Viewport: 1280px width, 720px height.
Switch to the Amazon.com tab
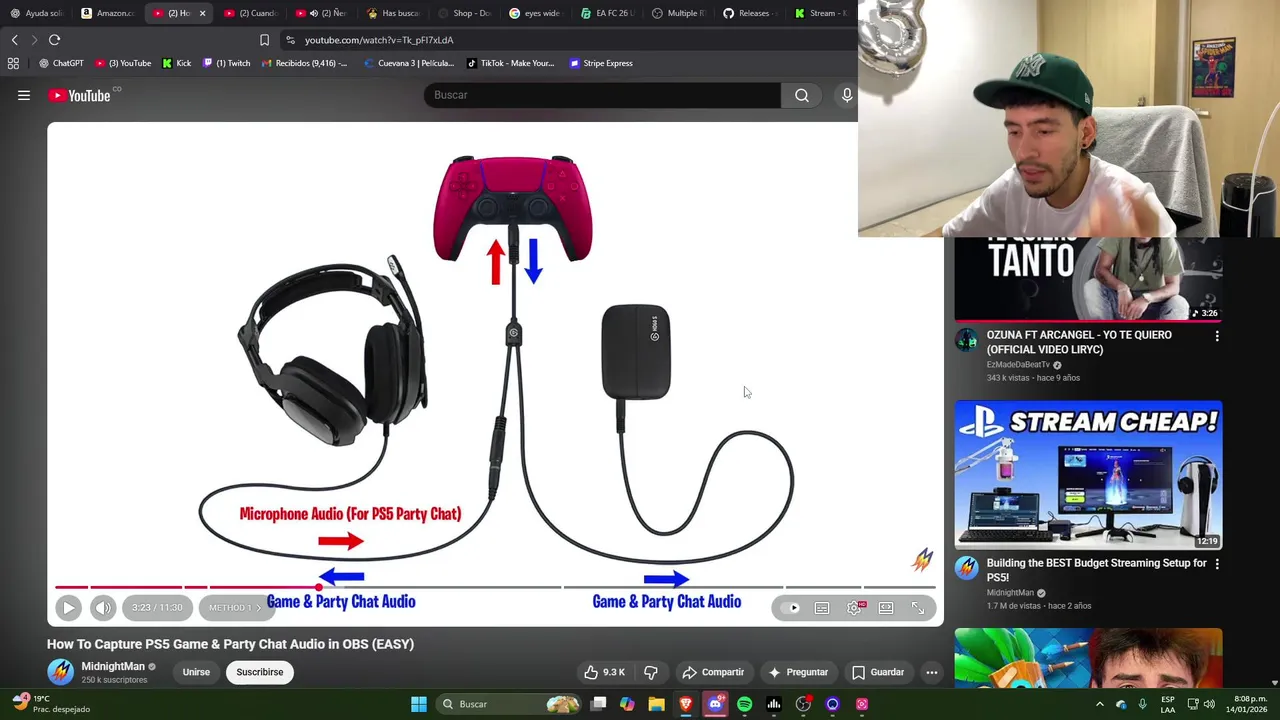pyautogui.click(x=108, y=13)
